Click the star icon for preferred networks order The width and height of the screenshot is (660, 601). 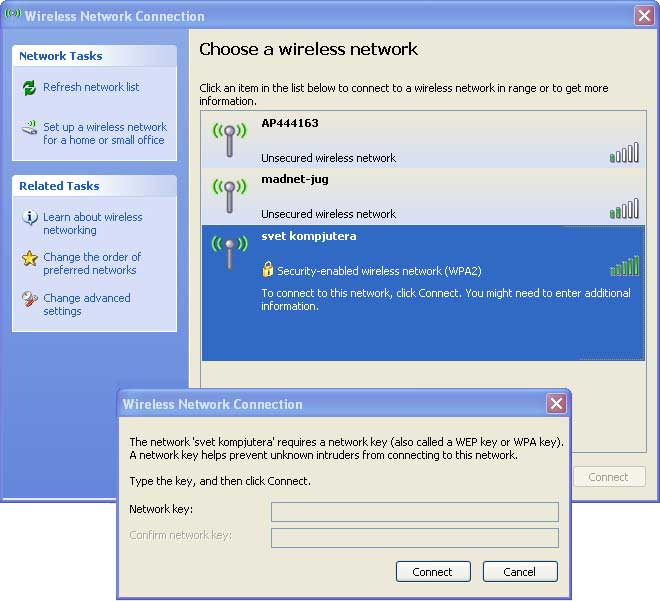coord(29,258)
